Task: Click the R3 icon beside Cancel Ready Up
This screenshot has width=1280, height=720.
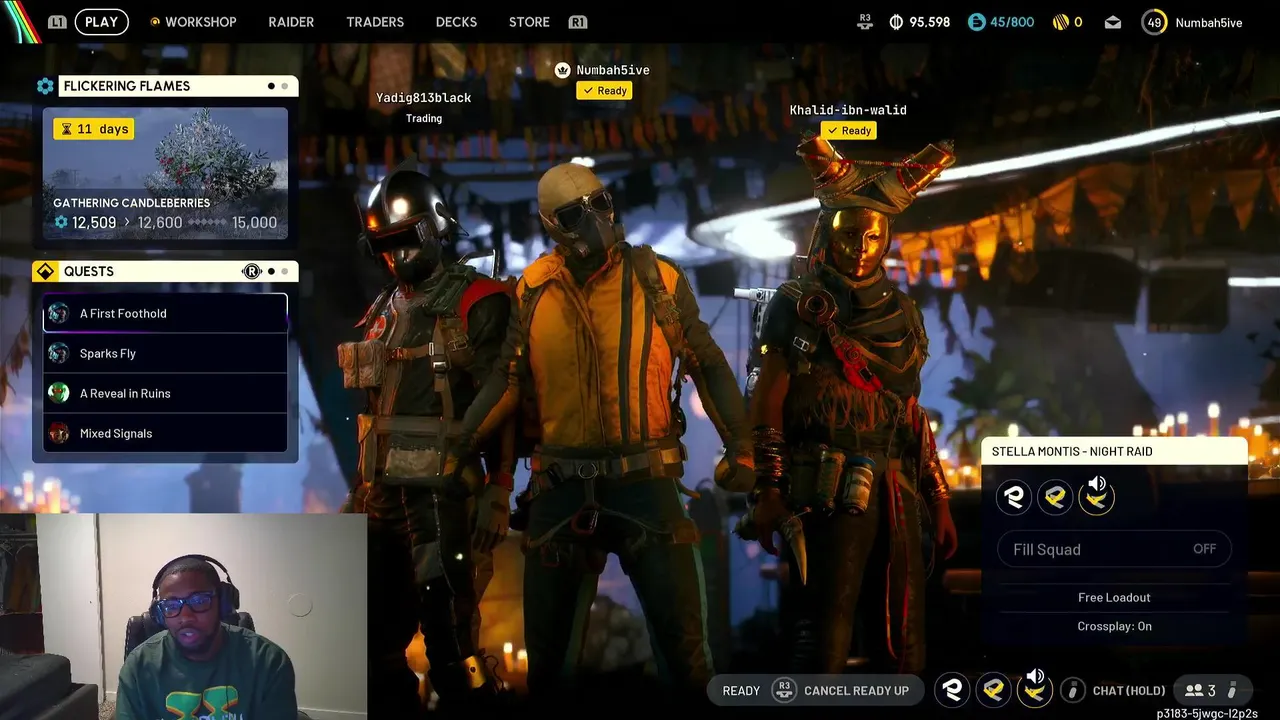Action: [x=784, y=690]
